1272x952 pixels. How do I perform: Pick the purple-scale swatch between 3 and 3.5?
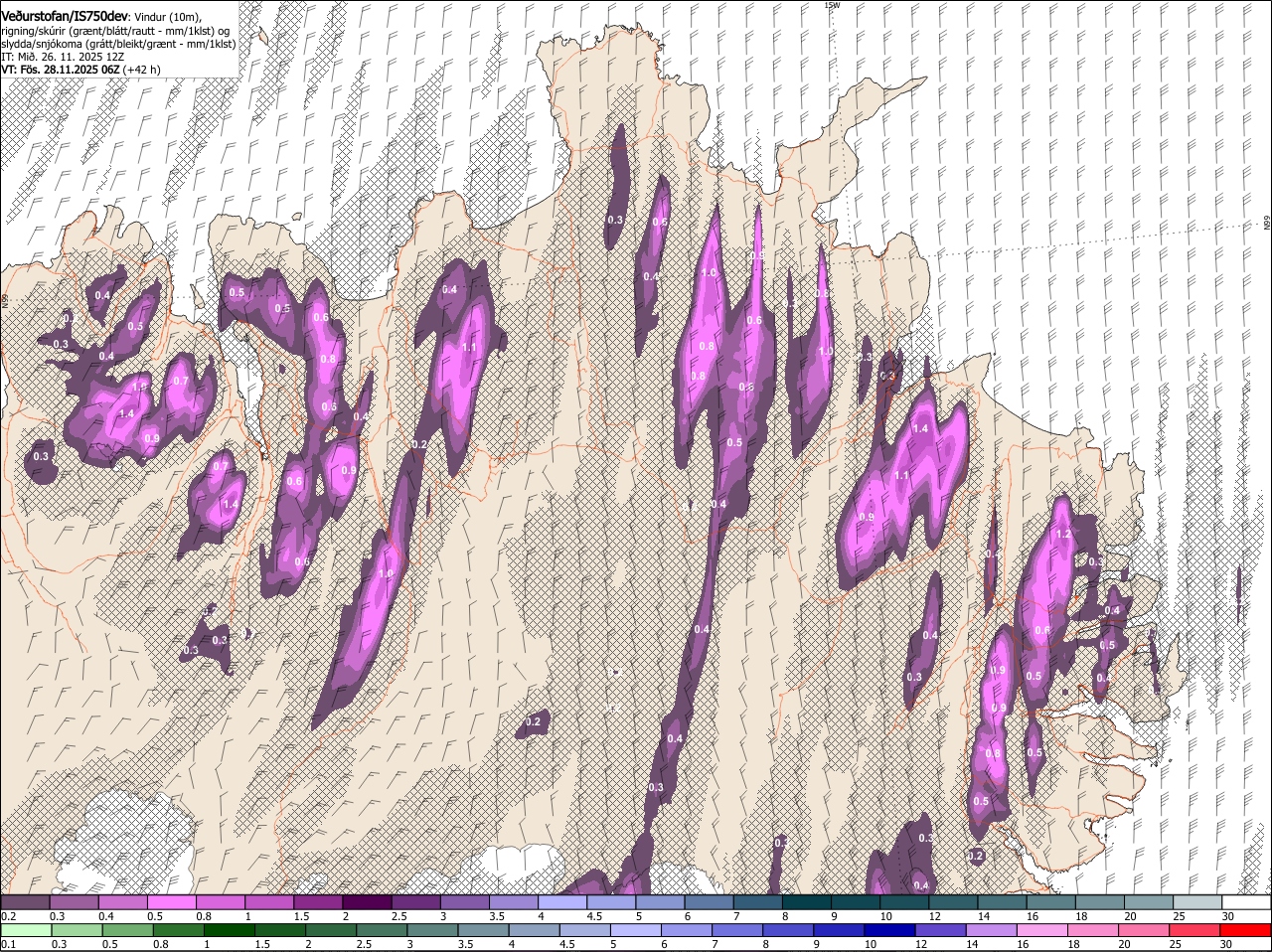pyautogui.click(x=465, y=902)
